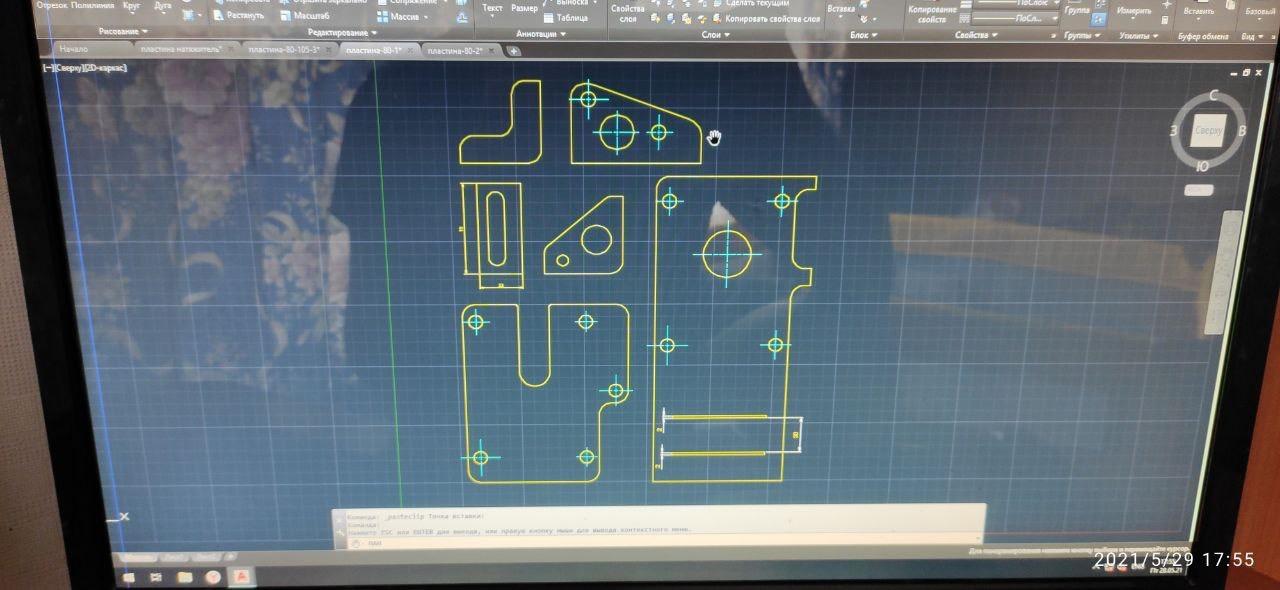
Task: Click Копирование свойств match properties
Action: point(933,14)
